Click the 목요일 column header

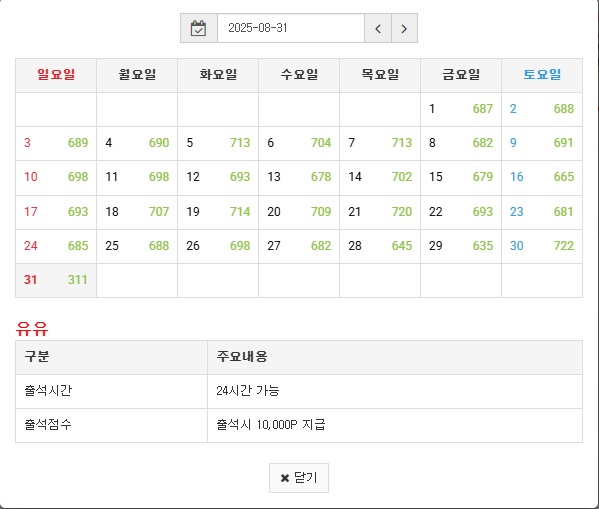tap(380, 75)
